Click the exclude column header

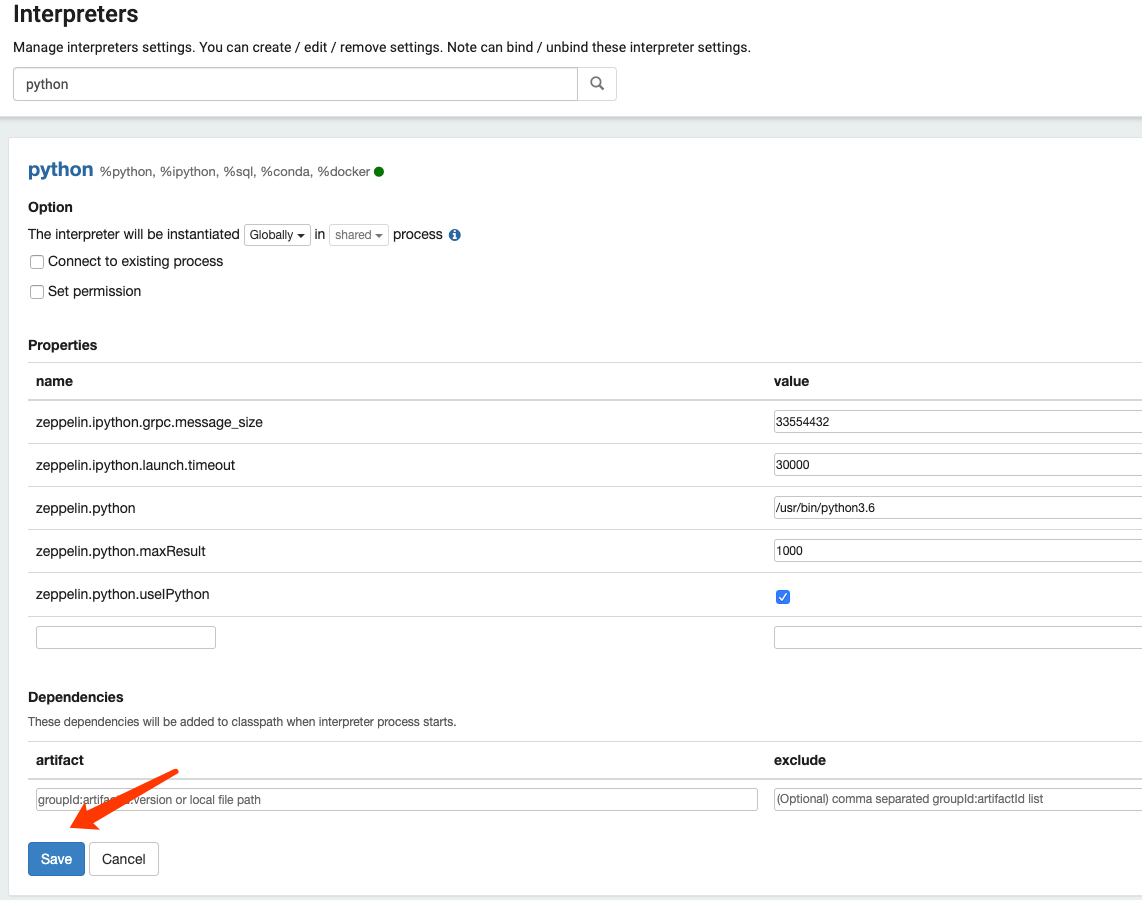(x=800, y=760)
